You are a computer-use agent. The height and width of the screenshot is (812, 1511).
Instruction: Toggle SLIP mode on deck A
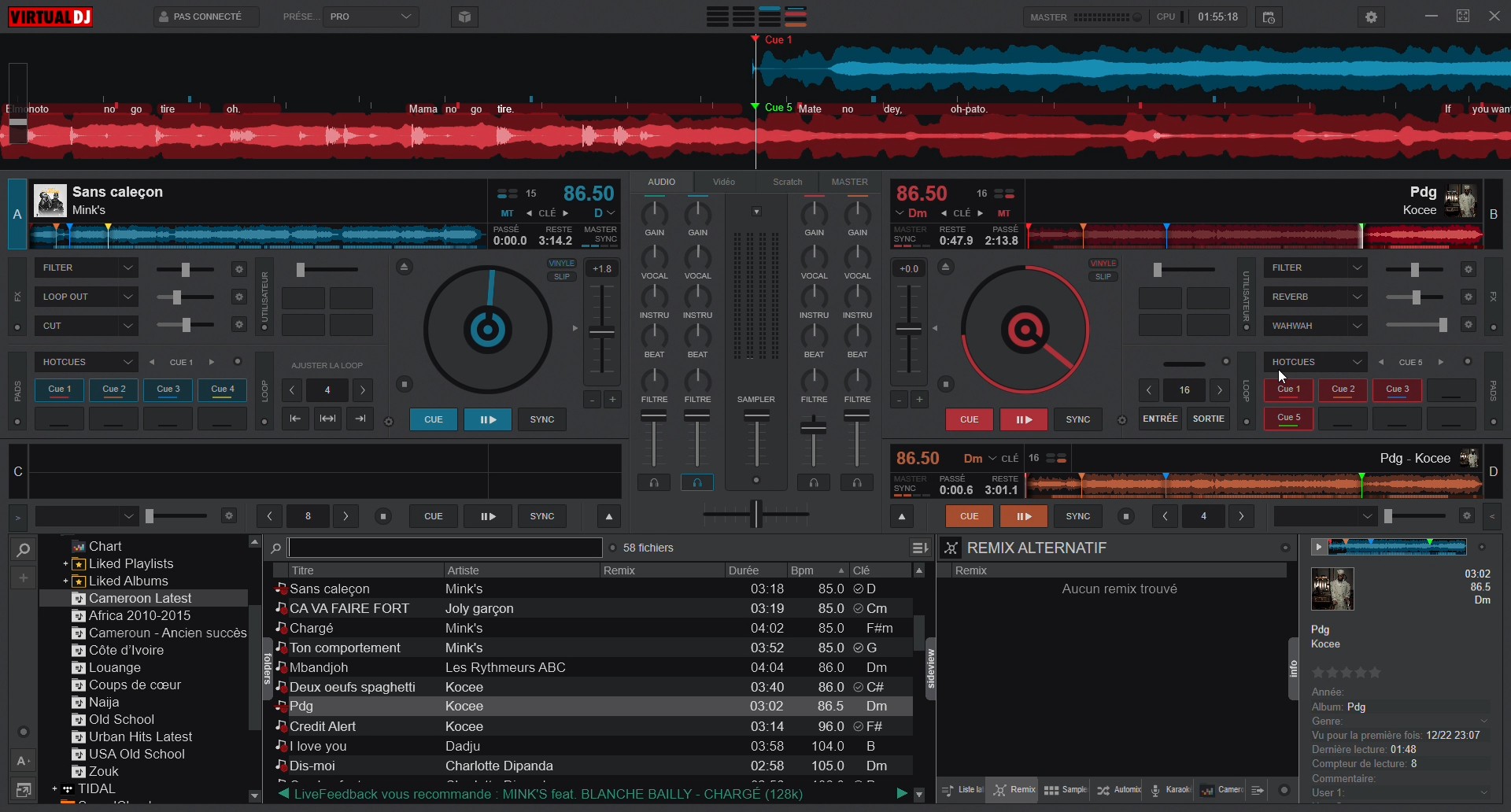point(562,277)
